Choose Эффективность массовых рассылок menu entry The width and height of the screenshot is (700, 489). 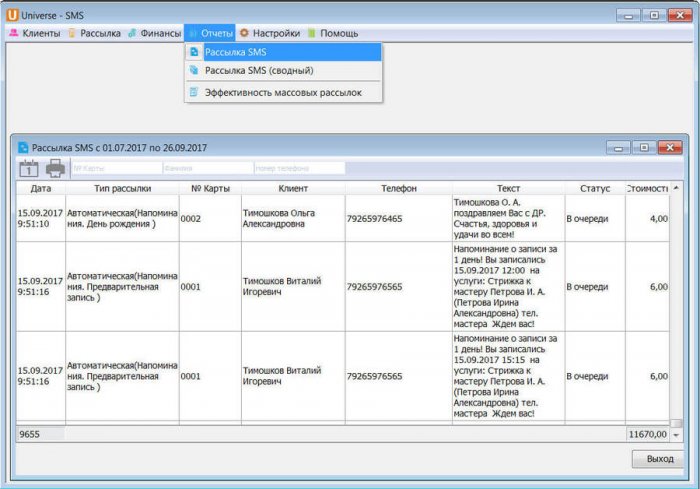(x=282, y=93)
